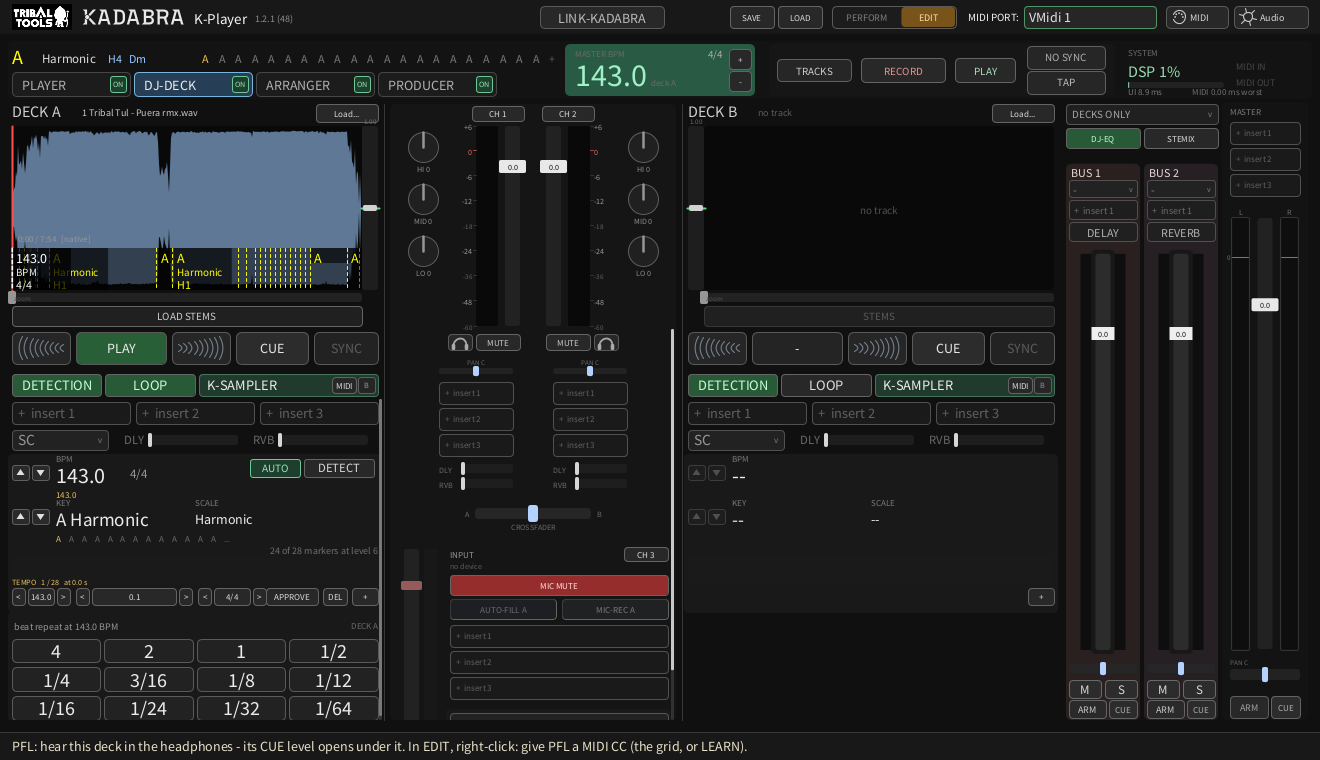Click TAP tempo button
Viewport: 1320px width, 760px height.
(1066, 82)
